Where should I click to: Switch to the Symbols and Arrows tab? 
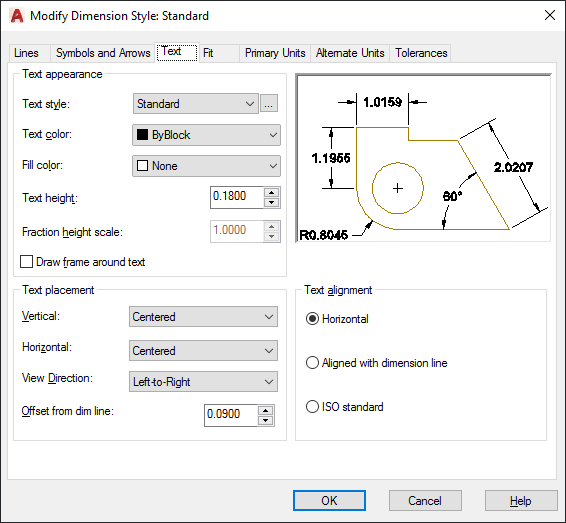coord(103,53)
